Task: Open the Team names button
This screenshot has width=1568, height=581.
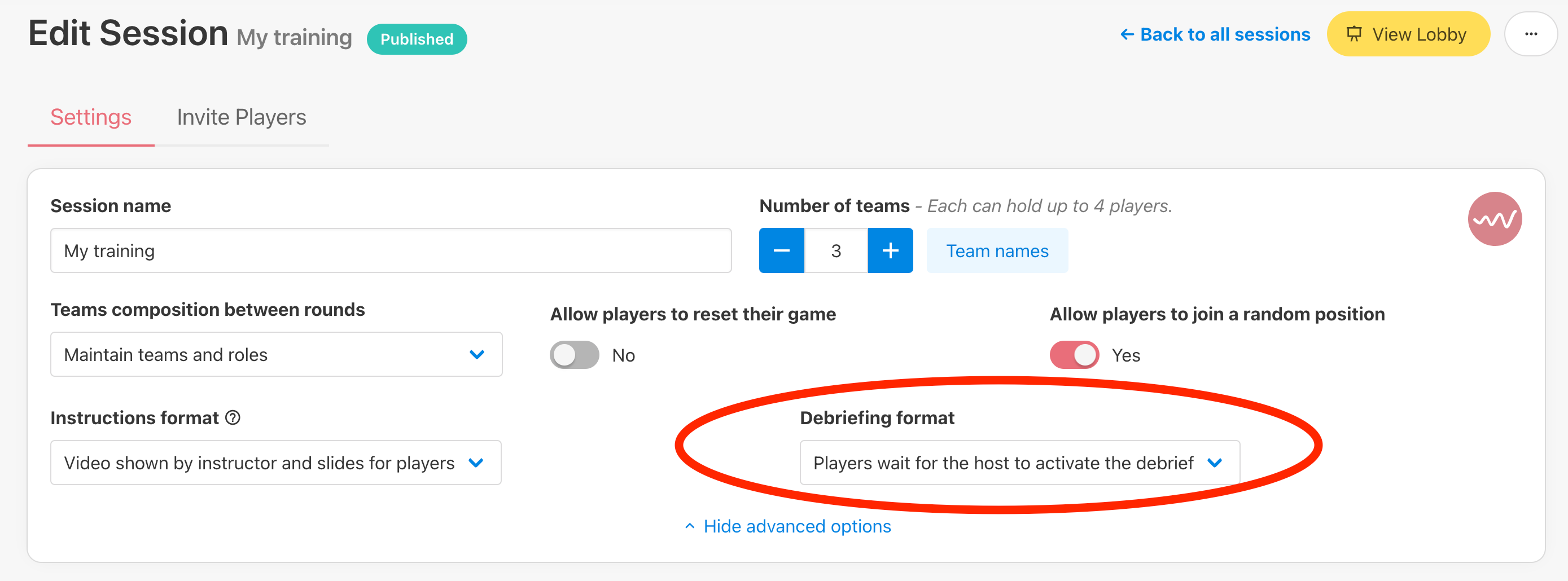Action: tap(997, 250)
